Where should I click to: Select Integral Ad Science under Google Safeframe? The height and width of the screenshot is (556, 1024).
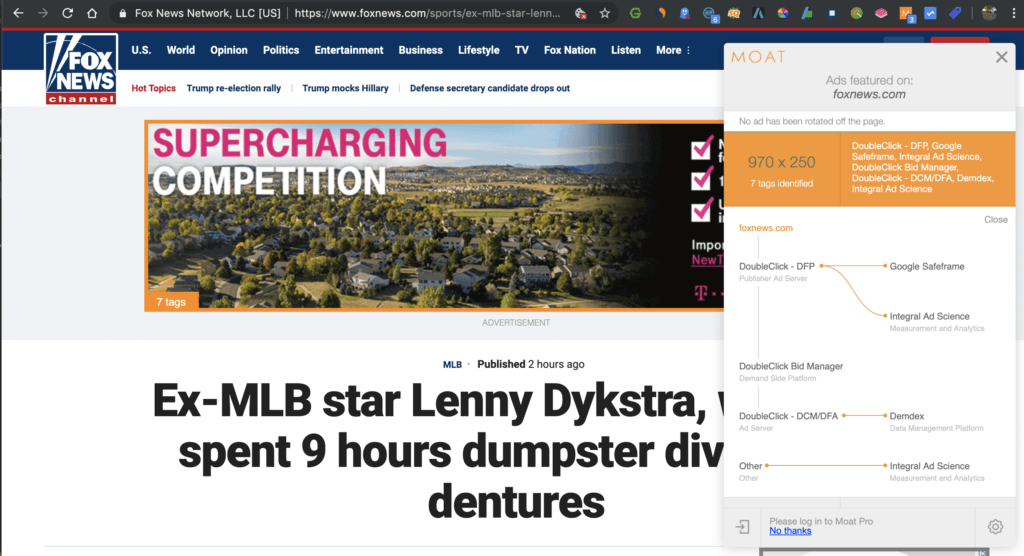click(x=929, y=316)
